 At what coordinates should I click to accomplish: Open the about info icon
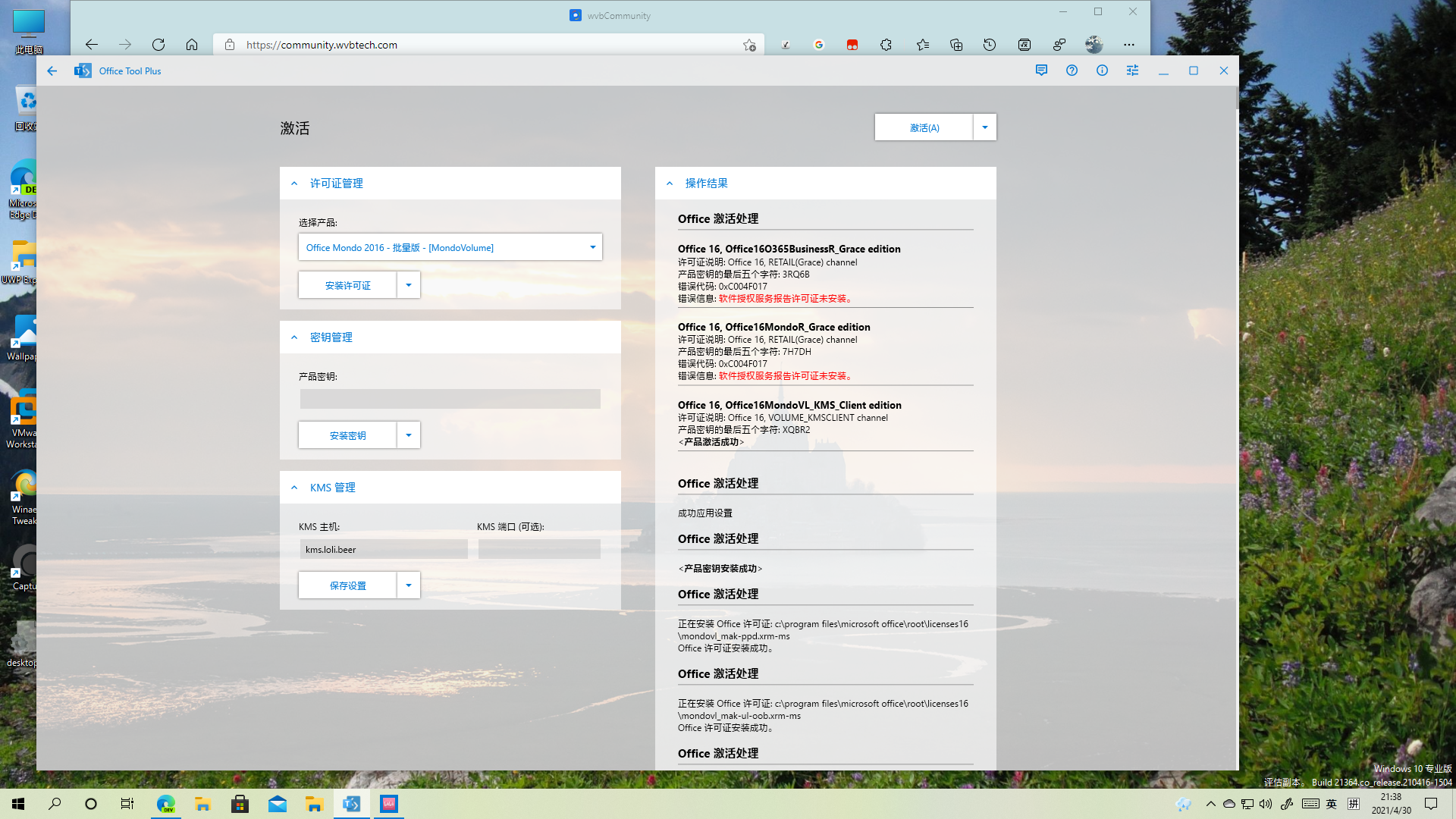1102,71
